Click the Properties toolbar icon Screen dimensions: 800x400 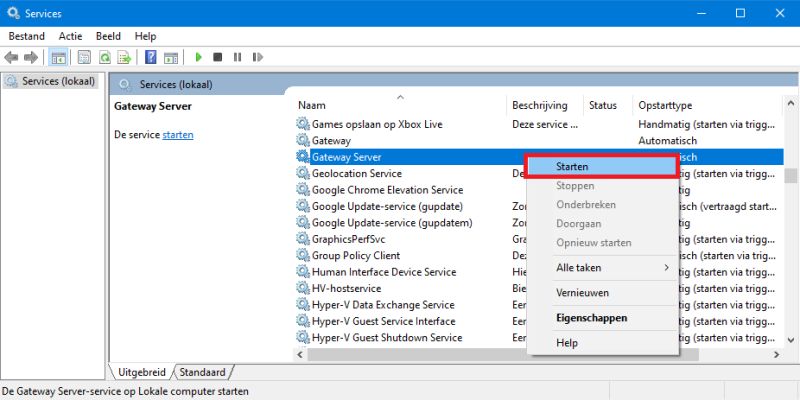84,58
